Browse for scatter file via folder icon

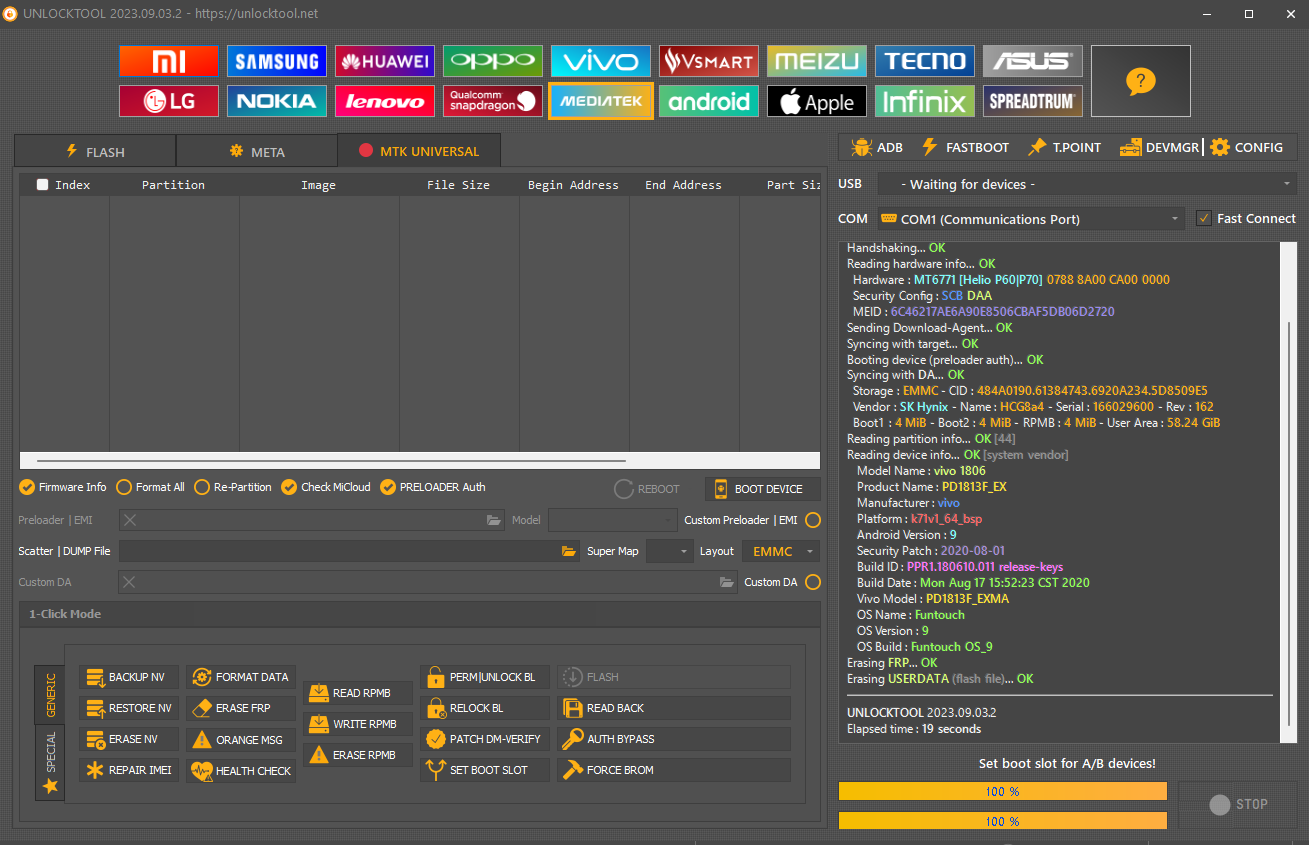(569, 551)
